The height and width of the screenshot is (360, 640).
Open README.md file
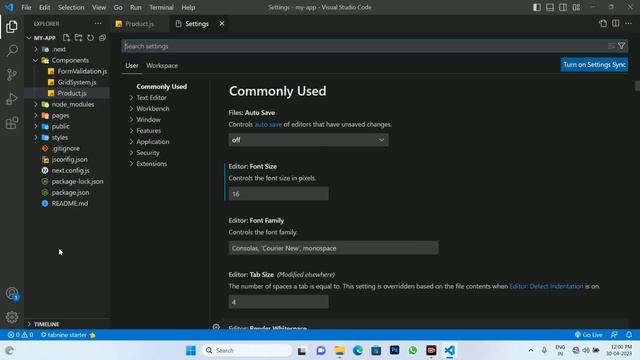pyautogui.click(x=70, y=203)
